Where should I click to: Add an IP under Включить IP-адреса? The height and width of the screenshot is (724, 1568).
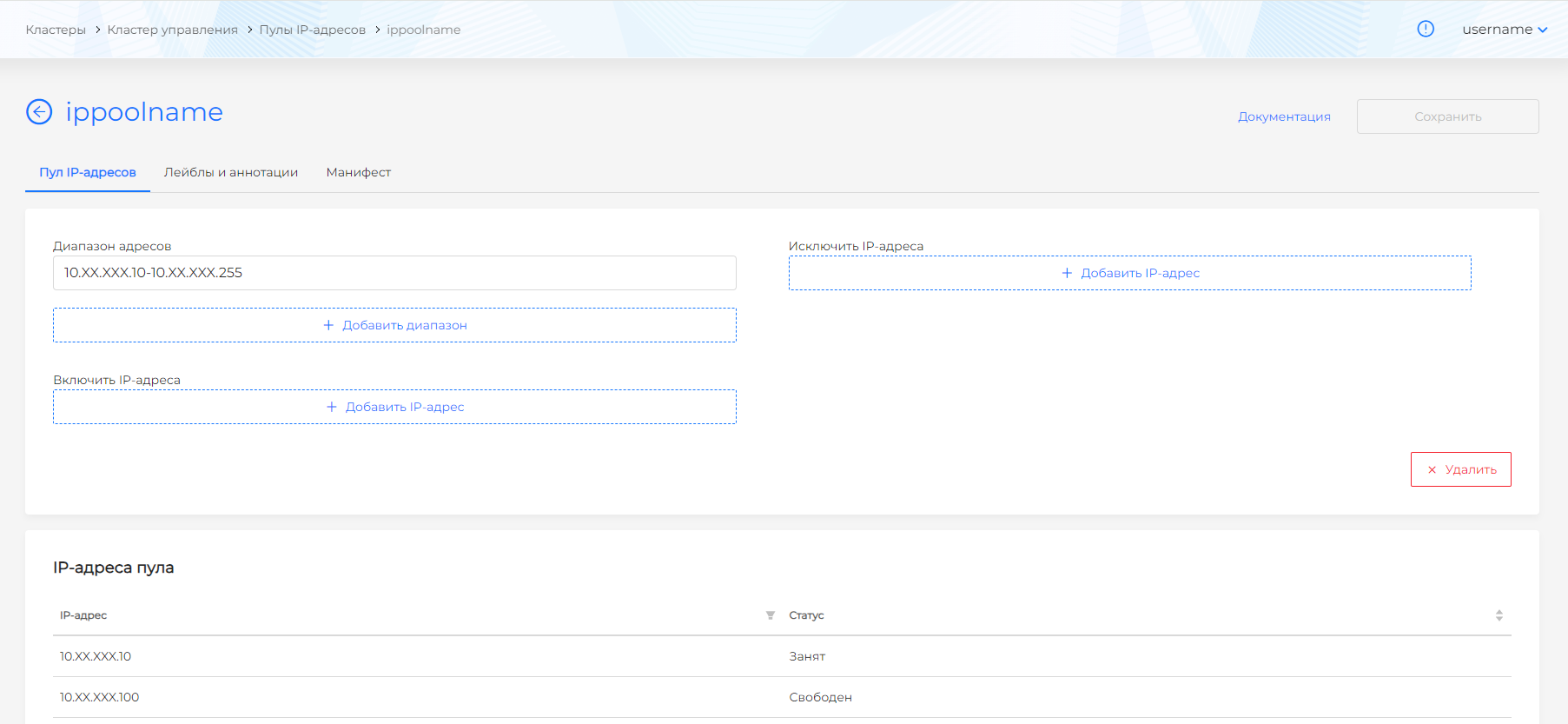tap(394, 407)
